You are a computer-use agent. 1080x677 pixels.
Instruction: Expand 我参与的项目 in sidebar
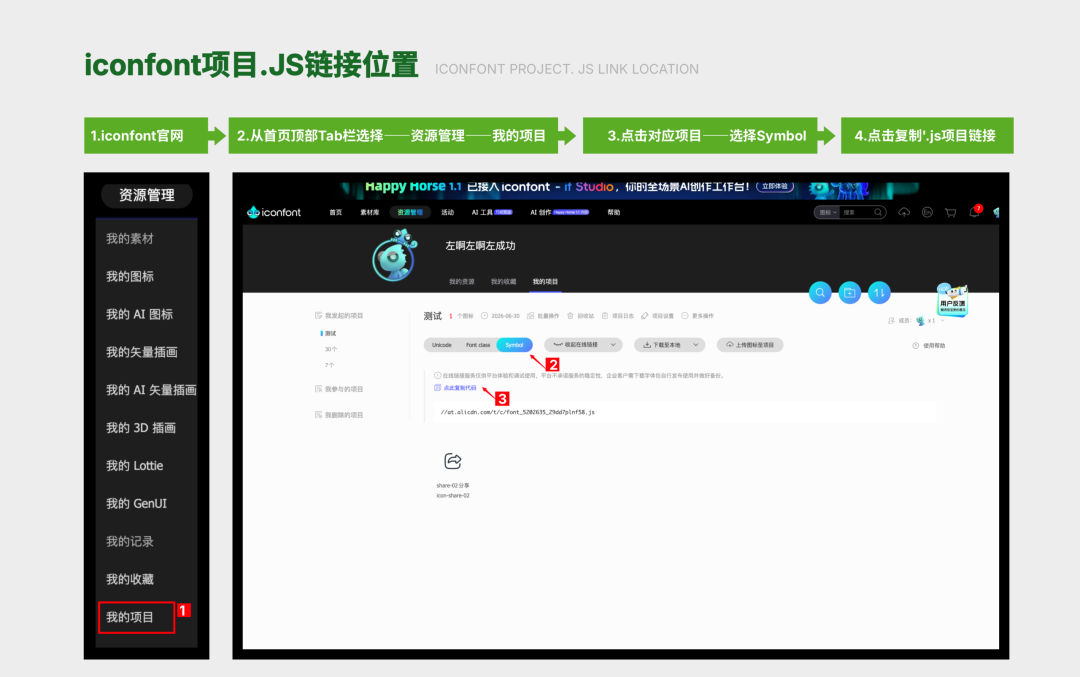coord(339,389)
